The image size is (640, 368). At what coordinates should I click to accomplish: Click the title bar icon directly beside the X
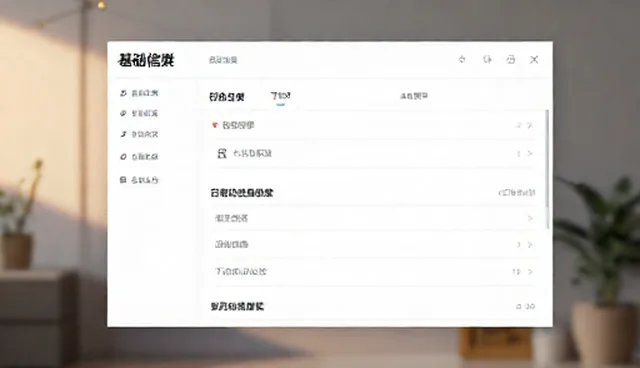(511, 60)
